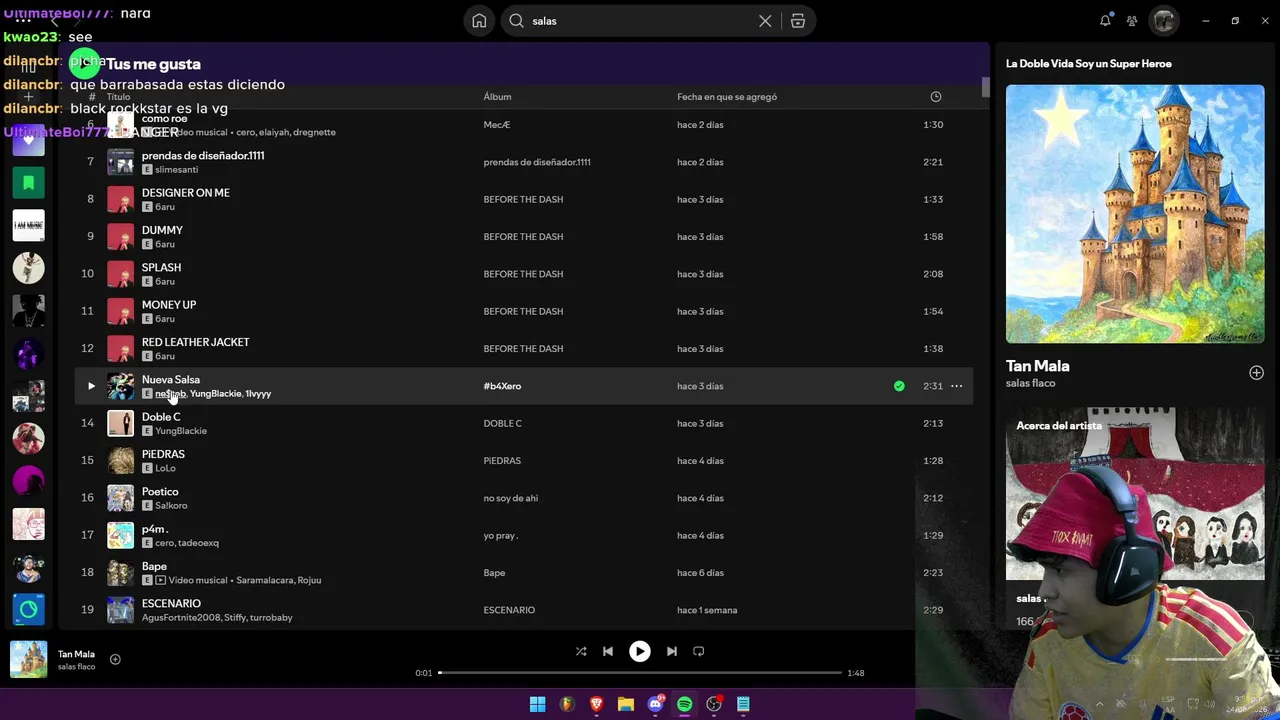Open large castle album art in side panel
1280x720 pixels.
point(1135,214)
